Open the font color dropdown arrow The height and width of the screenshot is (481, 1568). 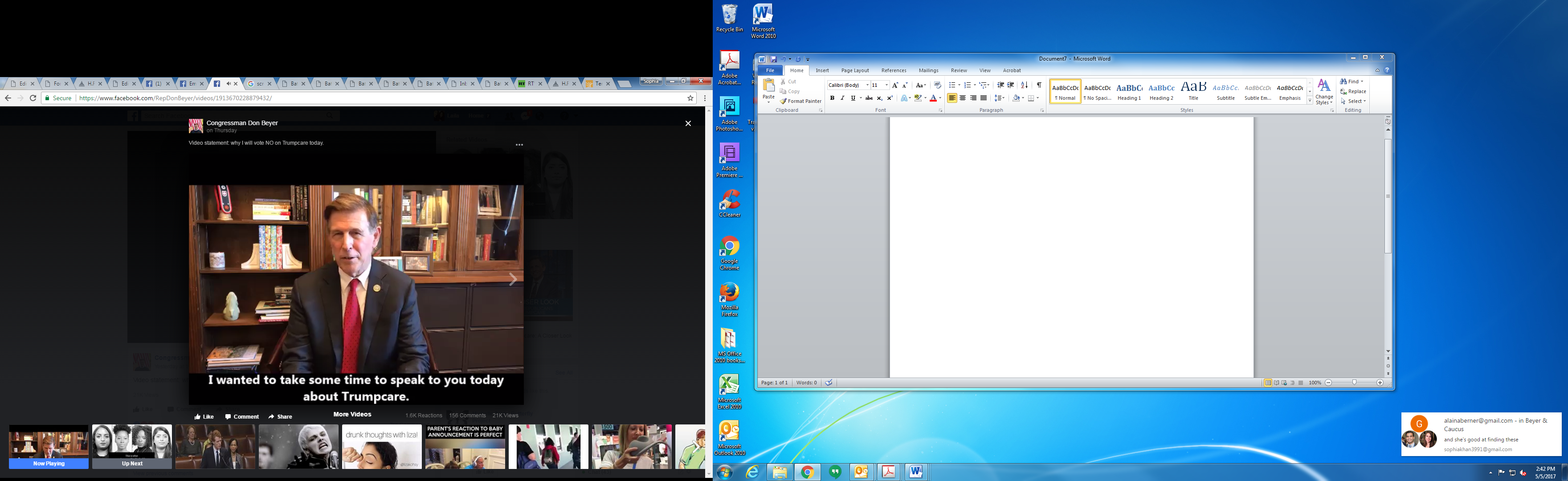(x=940, y=98)
